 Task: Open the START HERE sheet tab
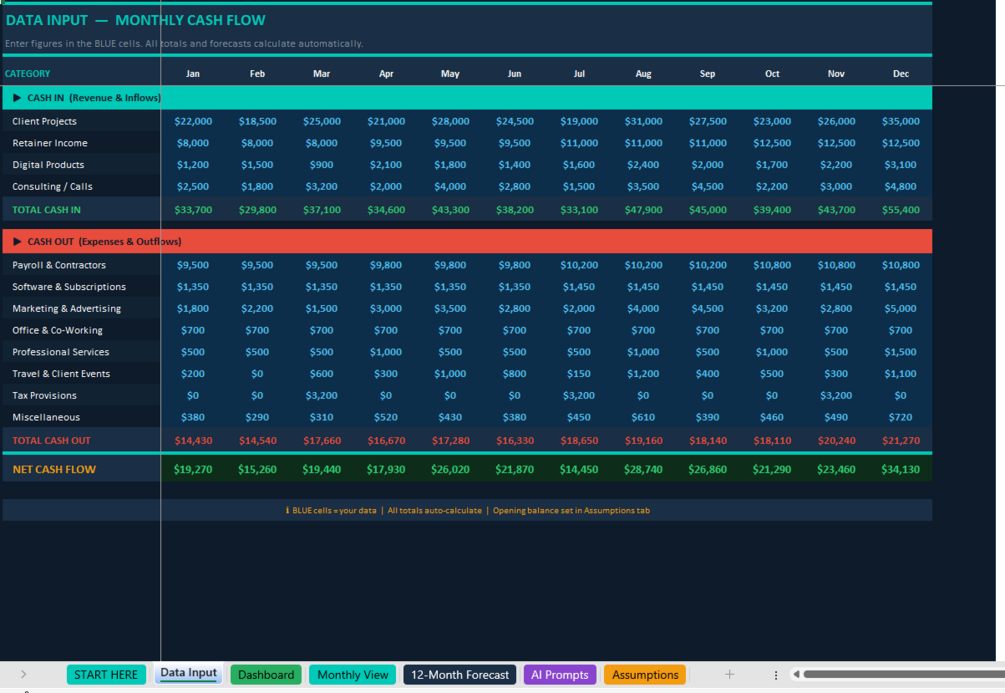[x=106, y=674]
